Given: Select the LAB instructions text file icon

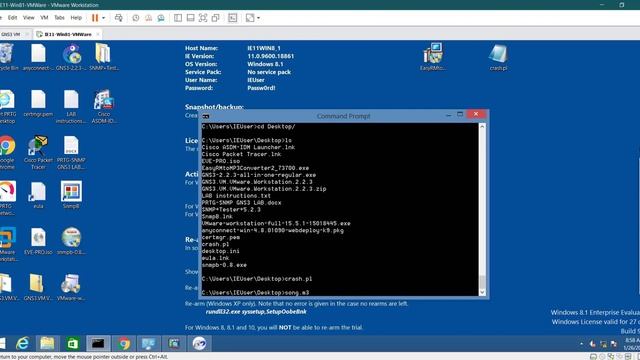Looking at the screenshot, I should (71, 107).
